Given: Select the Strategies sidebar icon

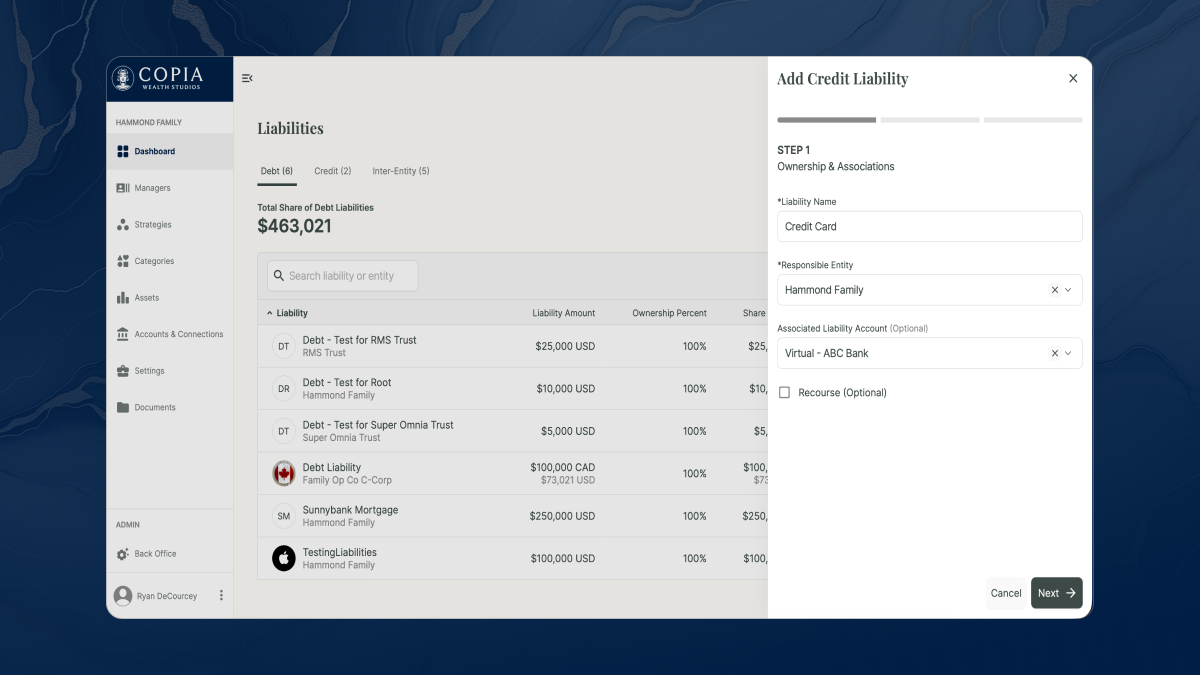Looking at the screenshot, I should click(x=123, y=225).
